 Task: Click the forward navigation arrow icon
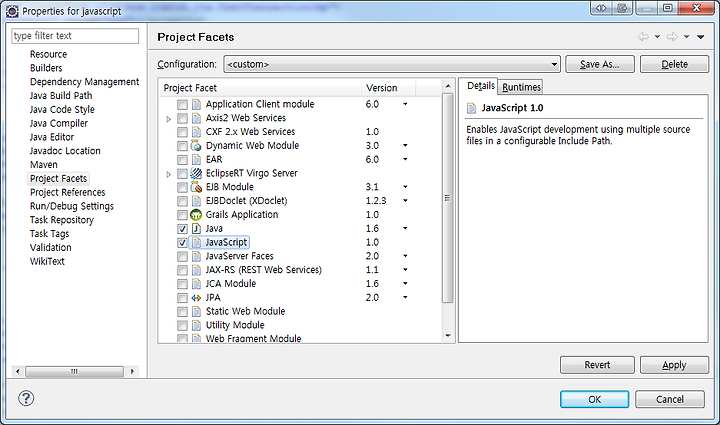click(672, 37)
